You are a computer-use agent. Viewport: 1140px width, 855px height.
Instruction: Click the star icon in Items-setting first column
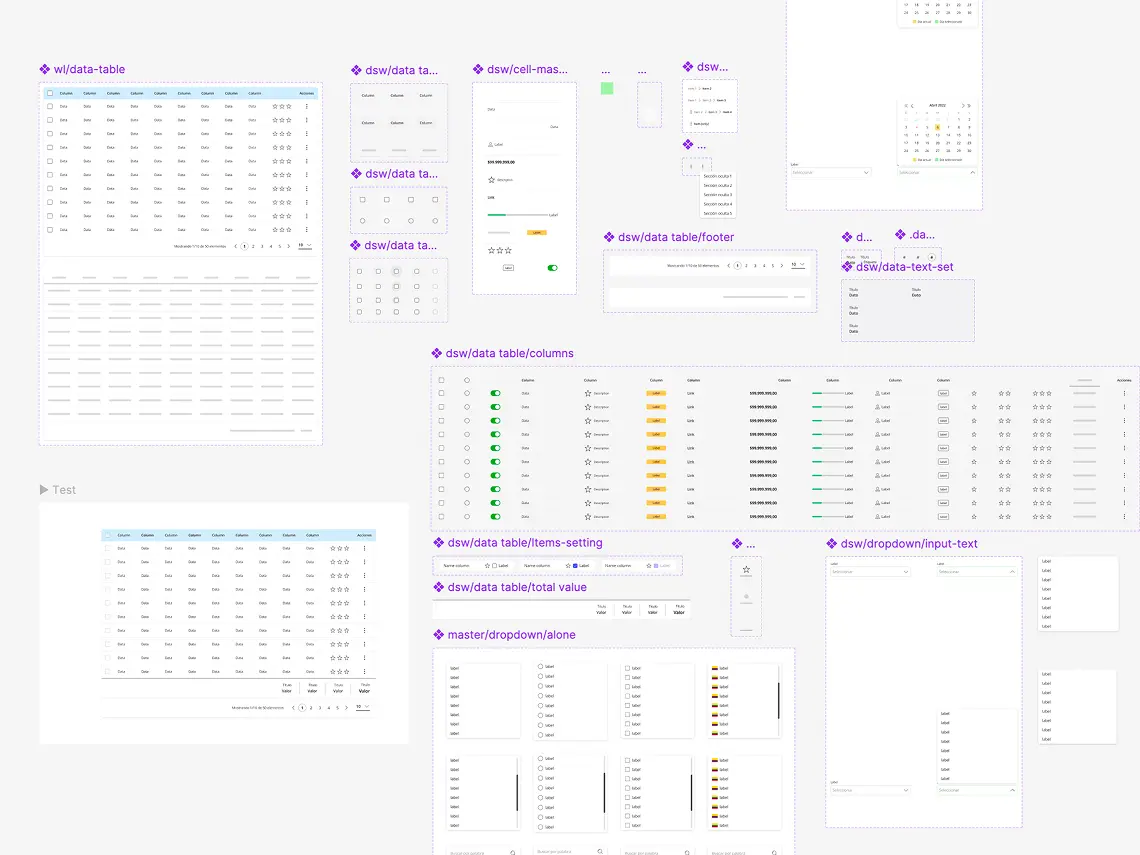pyautogui.click(x=487, y=565)
